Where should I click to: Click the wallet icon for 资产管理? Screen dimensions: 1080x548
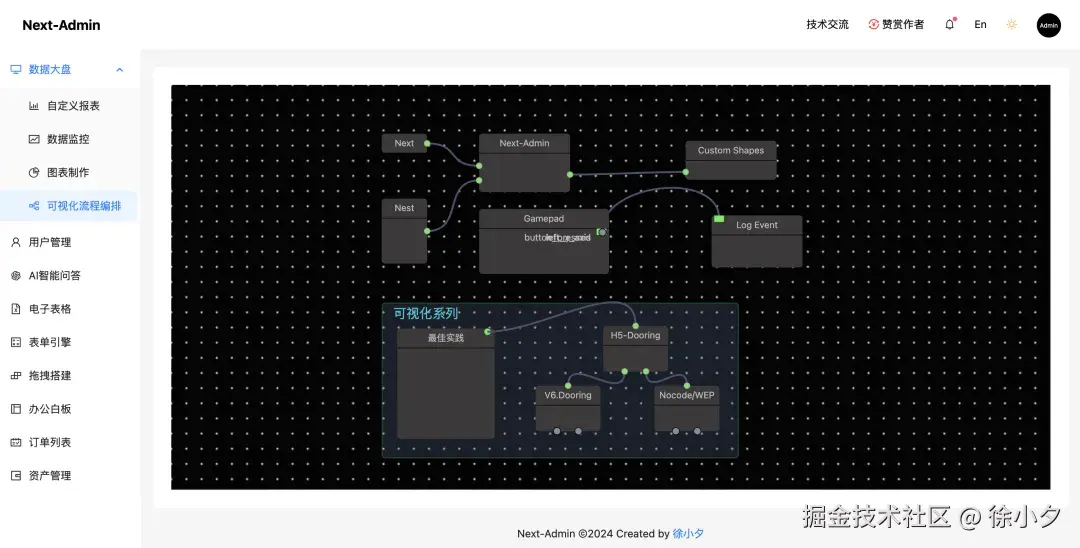pyautogui.click(x=16, y=476)
